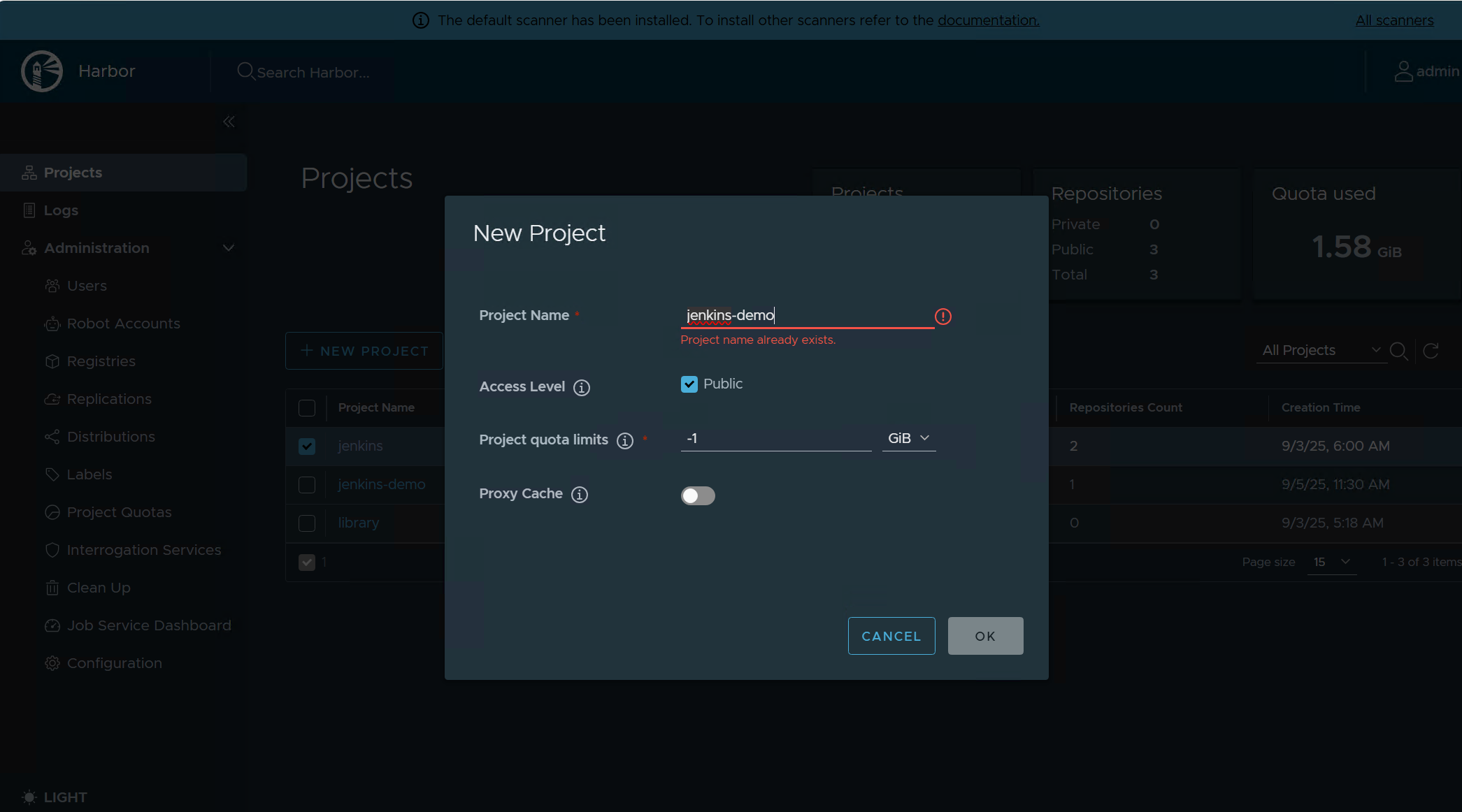Screen dimensions: 1462x812
Task: Click the refresh projects icon
Action: point(1431,351)
